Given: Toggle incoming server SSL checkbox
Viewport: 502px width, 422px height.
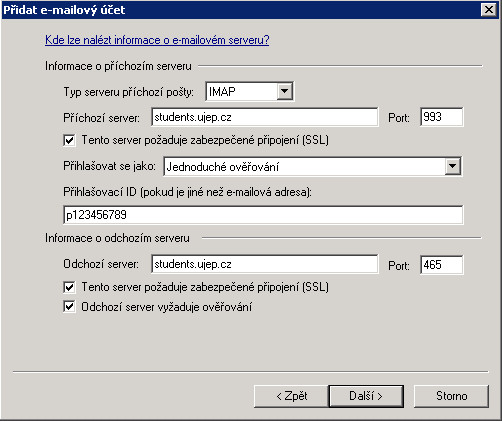Looking at the screenshot, I should (x=69, y=140).
